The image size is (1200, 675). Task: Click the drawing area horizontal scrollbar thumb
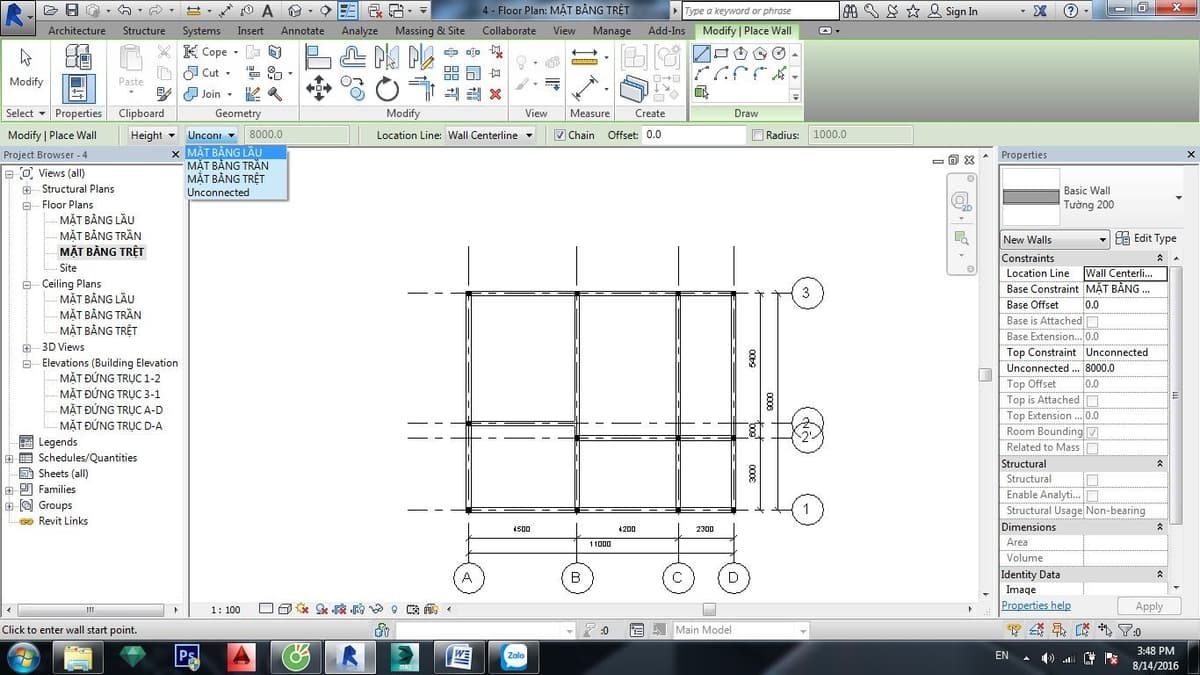pyautogui.click(x=709, y=609)
